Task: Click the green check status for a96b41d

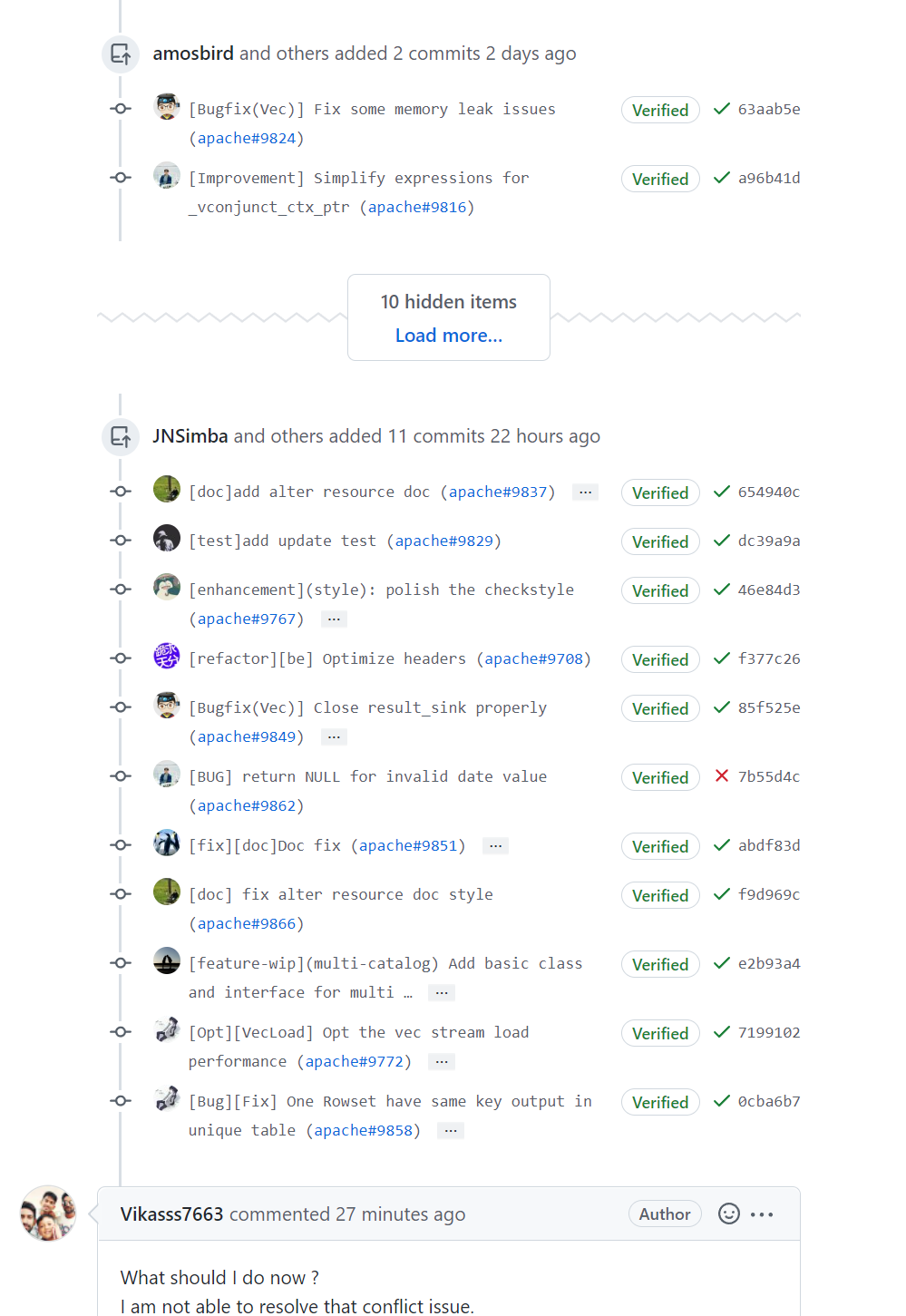Action: (722, 178)
